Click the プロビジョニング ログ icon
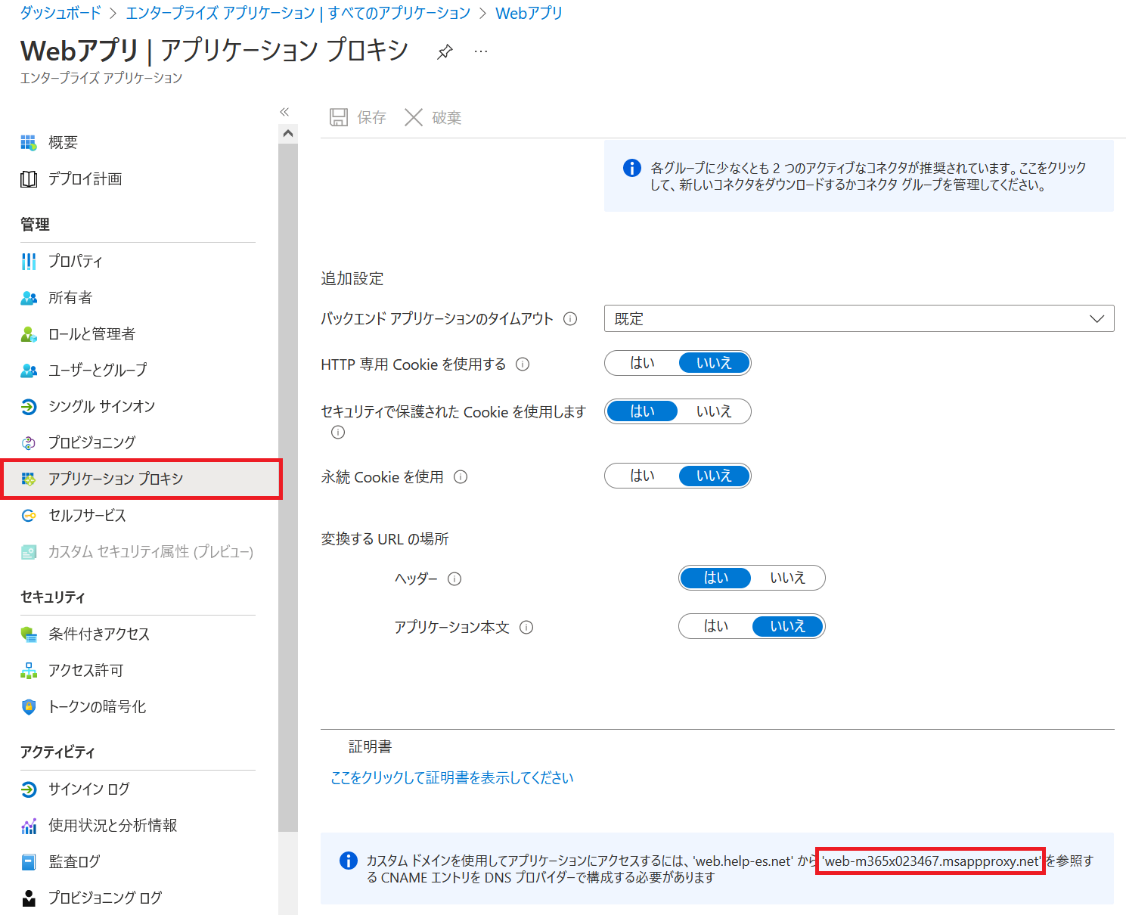 pyautogui.click(x=29, y=898)
